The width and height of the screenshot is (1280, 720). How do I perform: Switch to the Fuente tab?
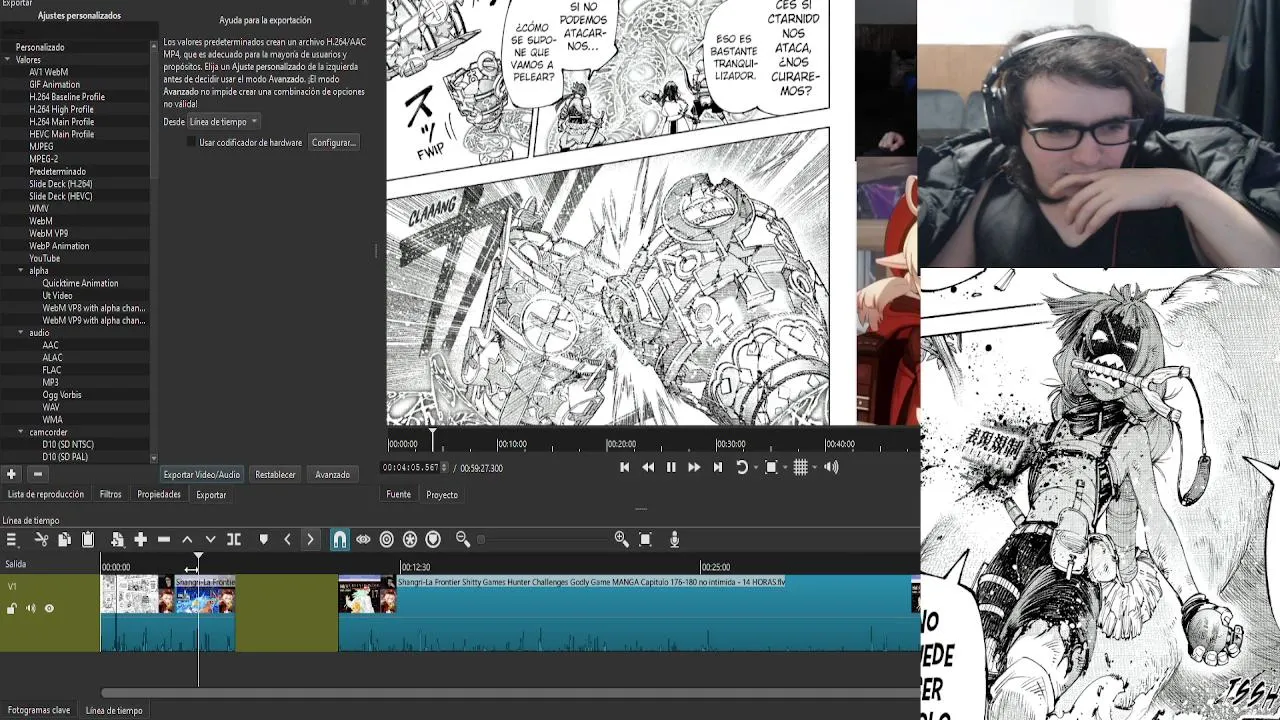(399, 494)
